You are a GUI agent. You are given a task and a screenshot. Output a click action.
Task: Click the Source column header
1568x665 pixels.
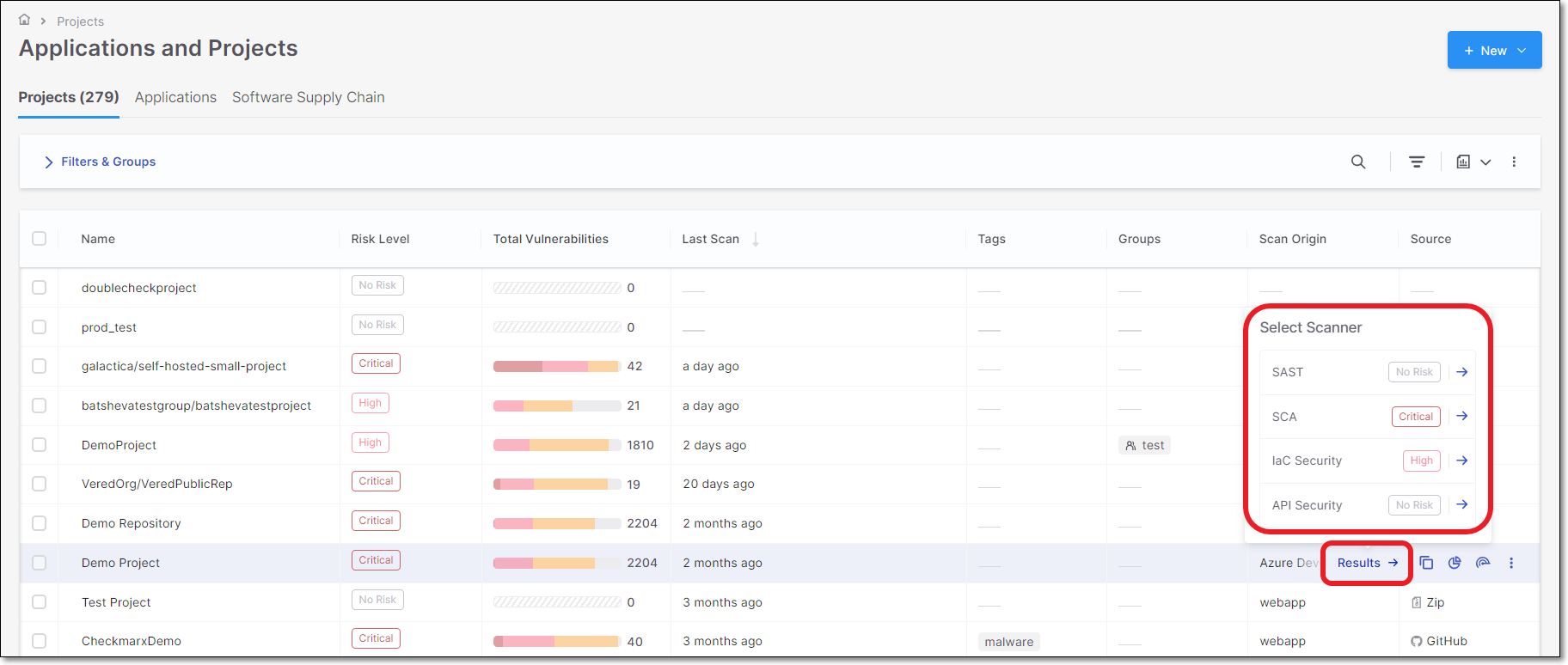[1430, 239]
